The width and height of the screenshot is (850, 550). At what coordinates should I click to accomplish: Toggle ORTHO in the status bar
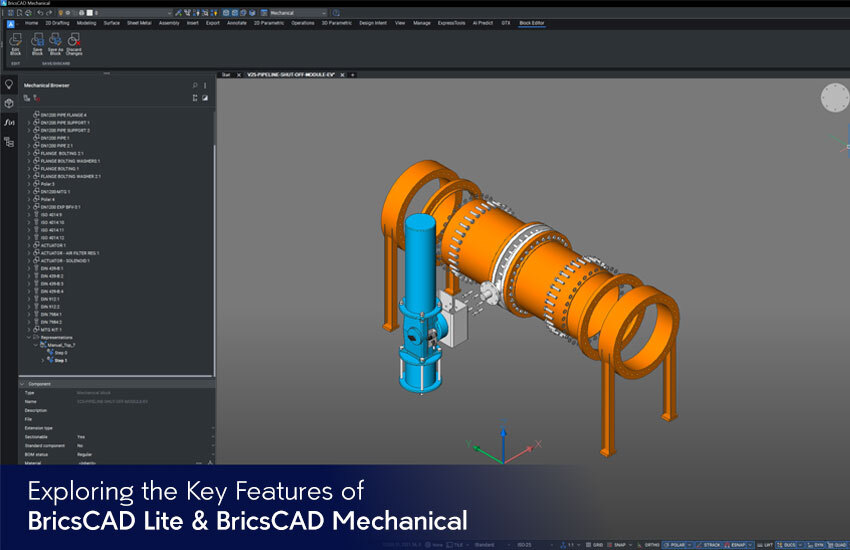649,545
